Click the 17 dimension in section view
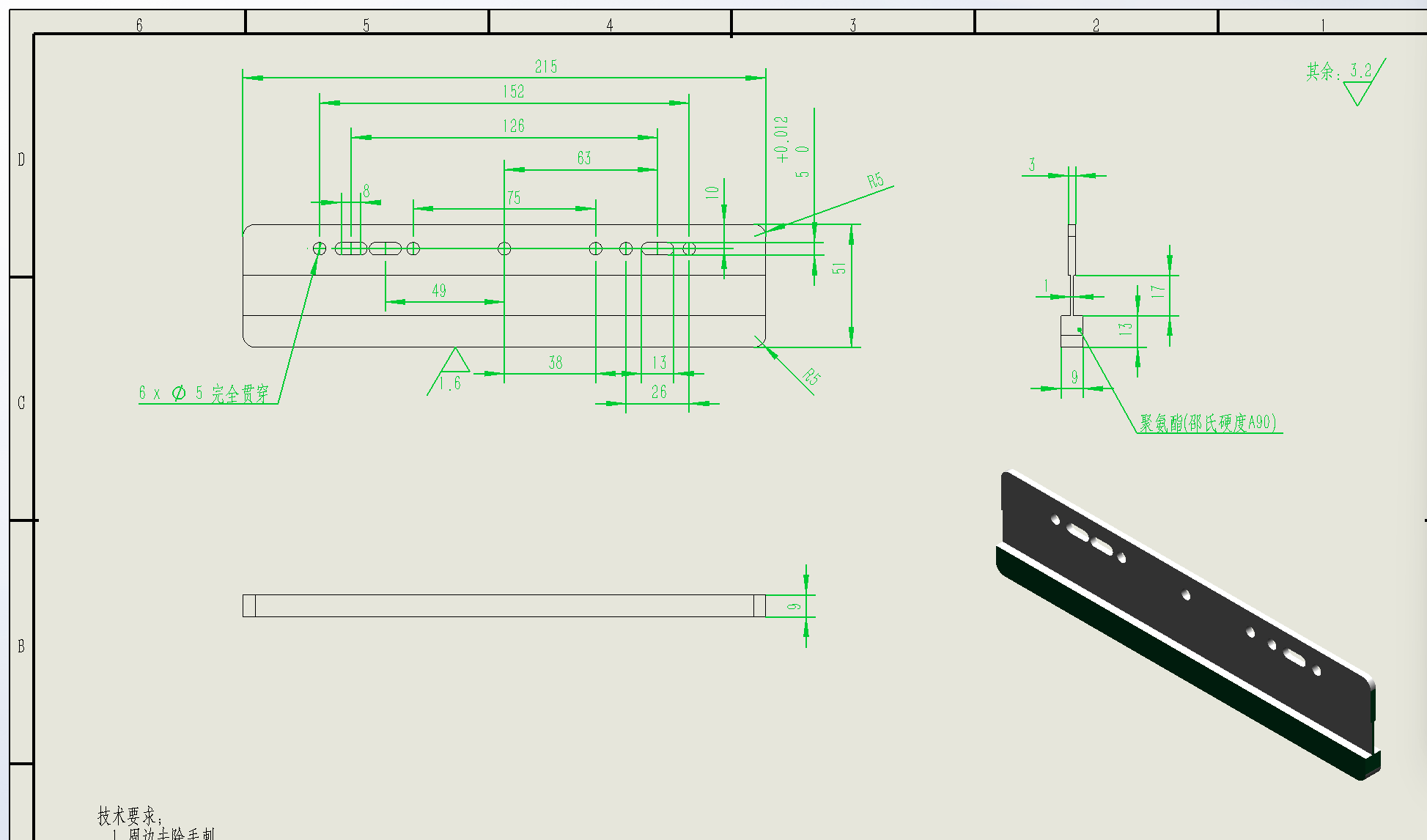 [1157, 291]
